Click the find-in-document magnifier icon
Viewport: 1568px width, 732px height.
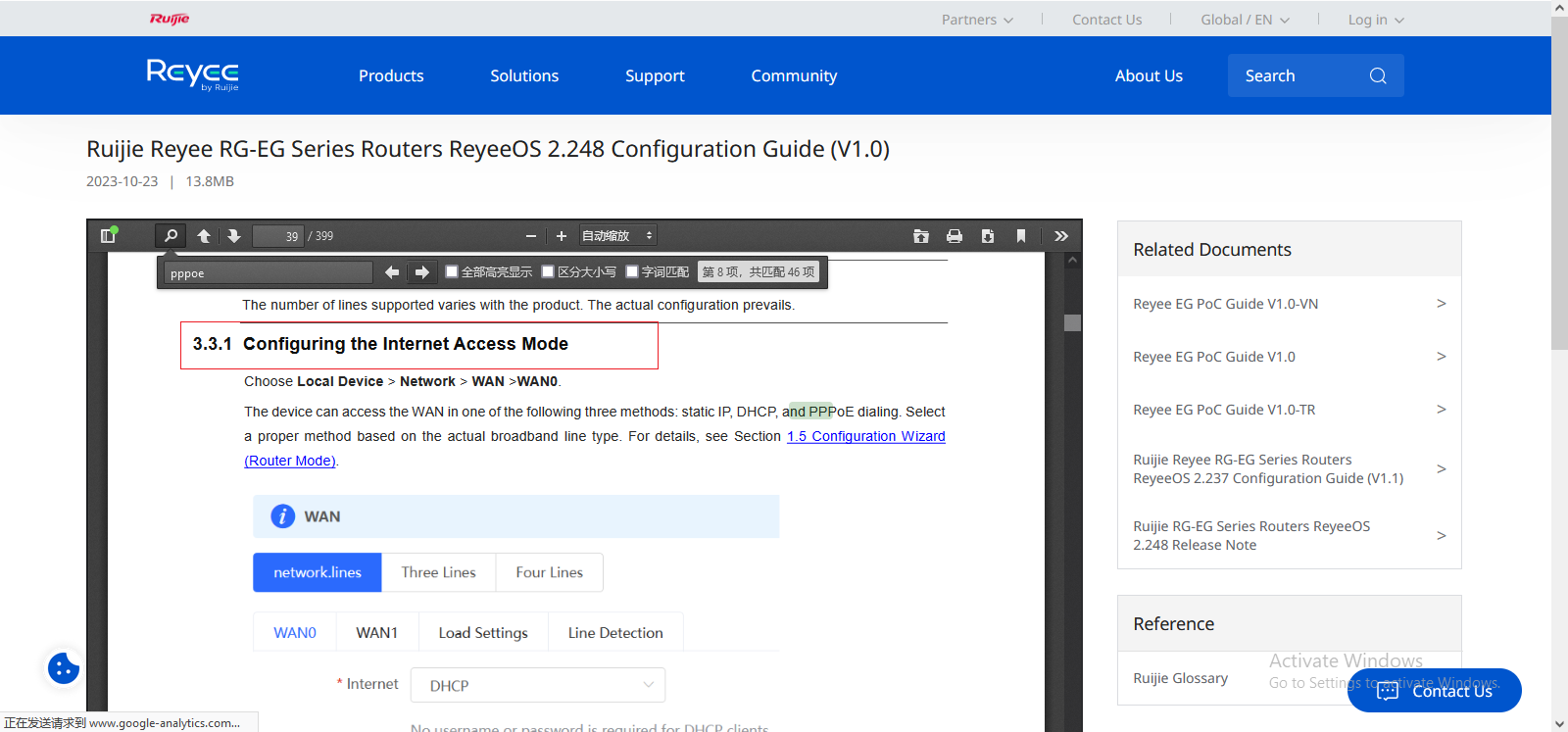coord(171,235)
